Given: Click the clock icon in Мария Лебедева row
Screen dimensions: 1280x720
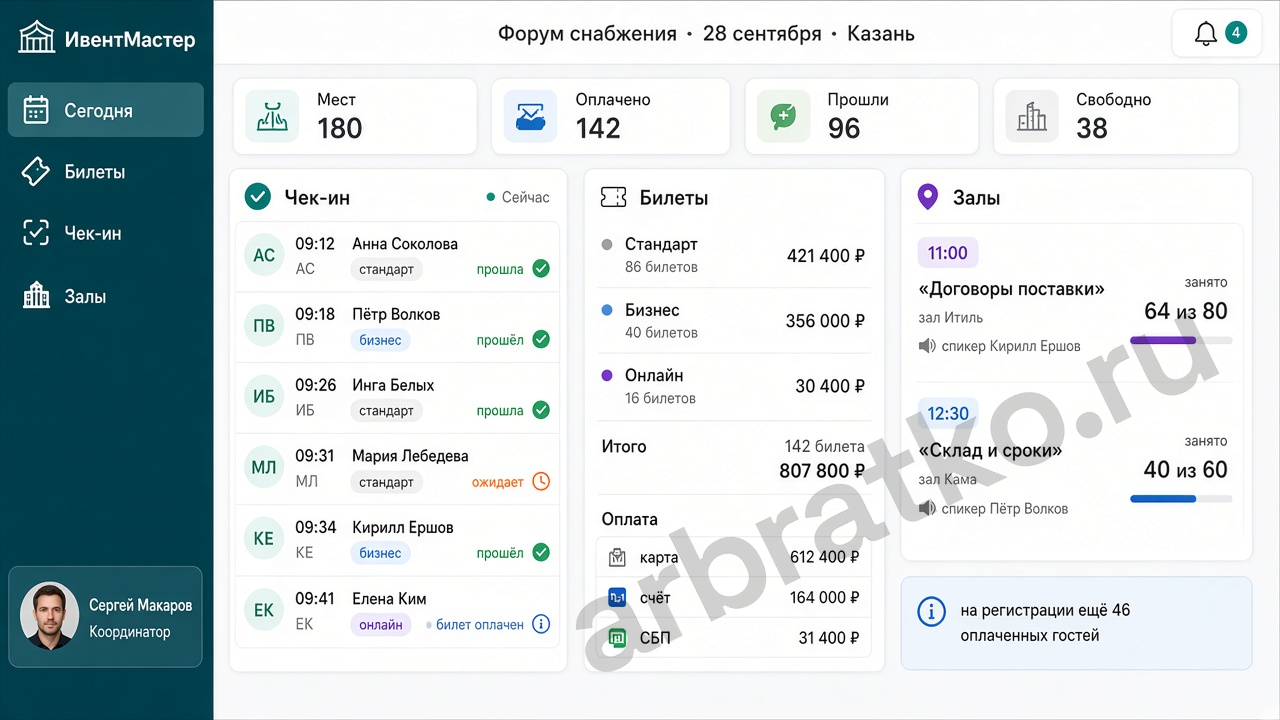Looking at the screenshot, I should [541, 481].
